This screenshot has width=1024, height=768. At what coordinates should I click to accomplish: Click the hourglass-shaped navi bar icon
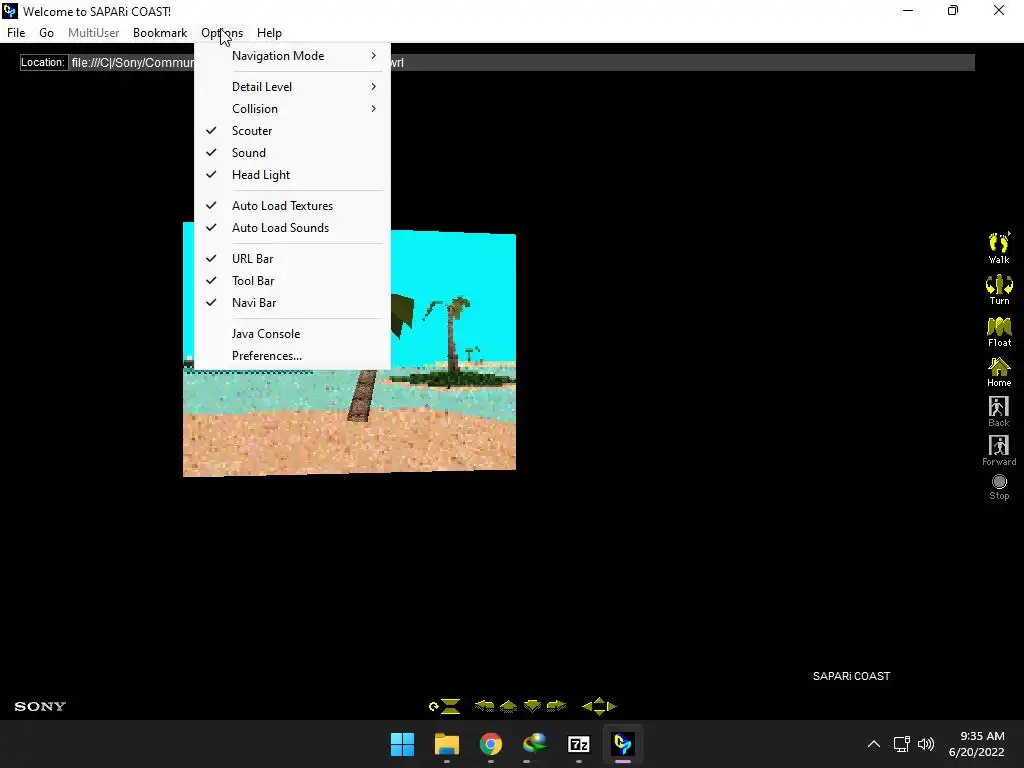451,706
